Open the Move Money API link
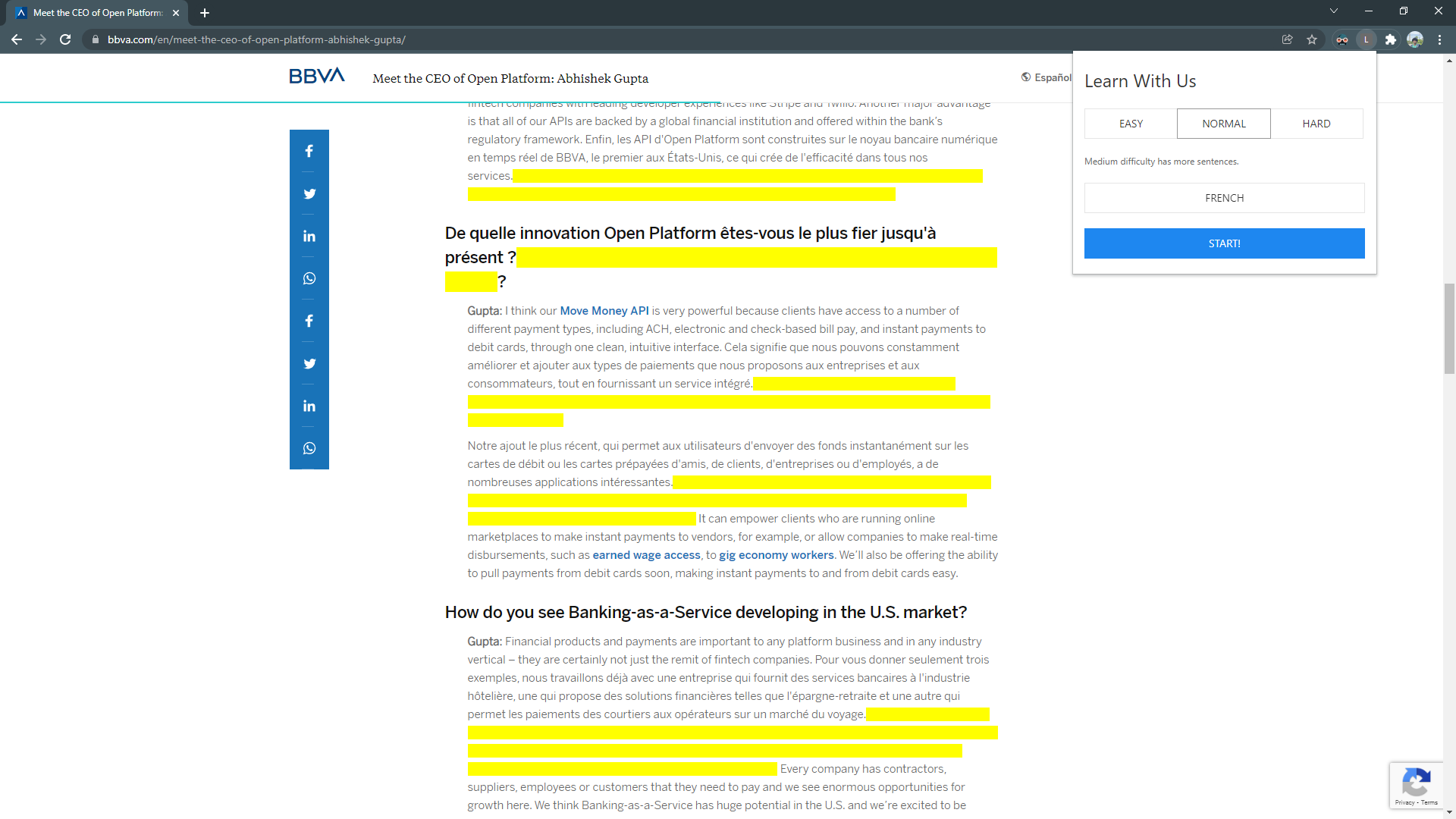This screenshot has width=1456, height=819. pyautogui.click(x=604, y=311)
